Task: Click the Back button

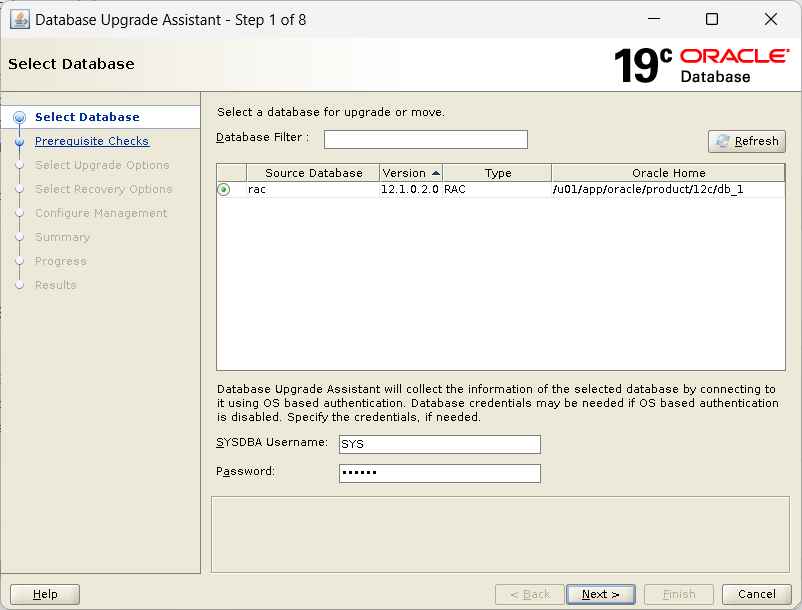Action: click(530, 594)
